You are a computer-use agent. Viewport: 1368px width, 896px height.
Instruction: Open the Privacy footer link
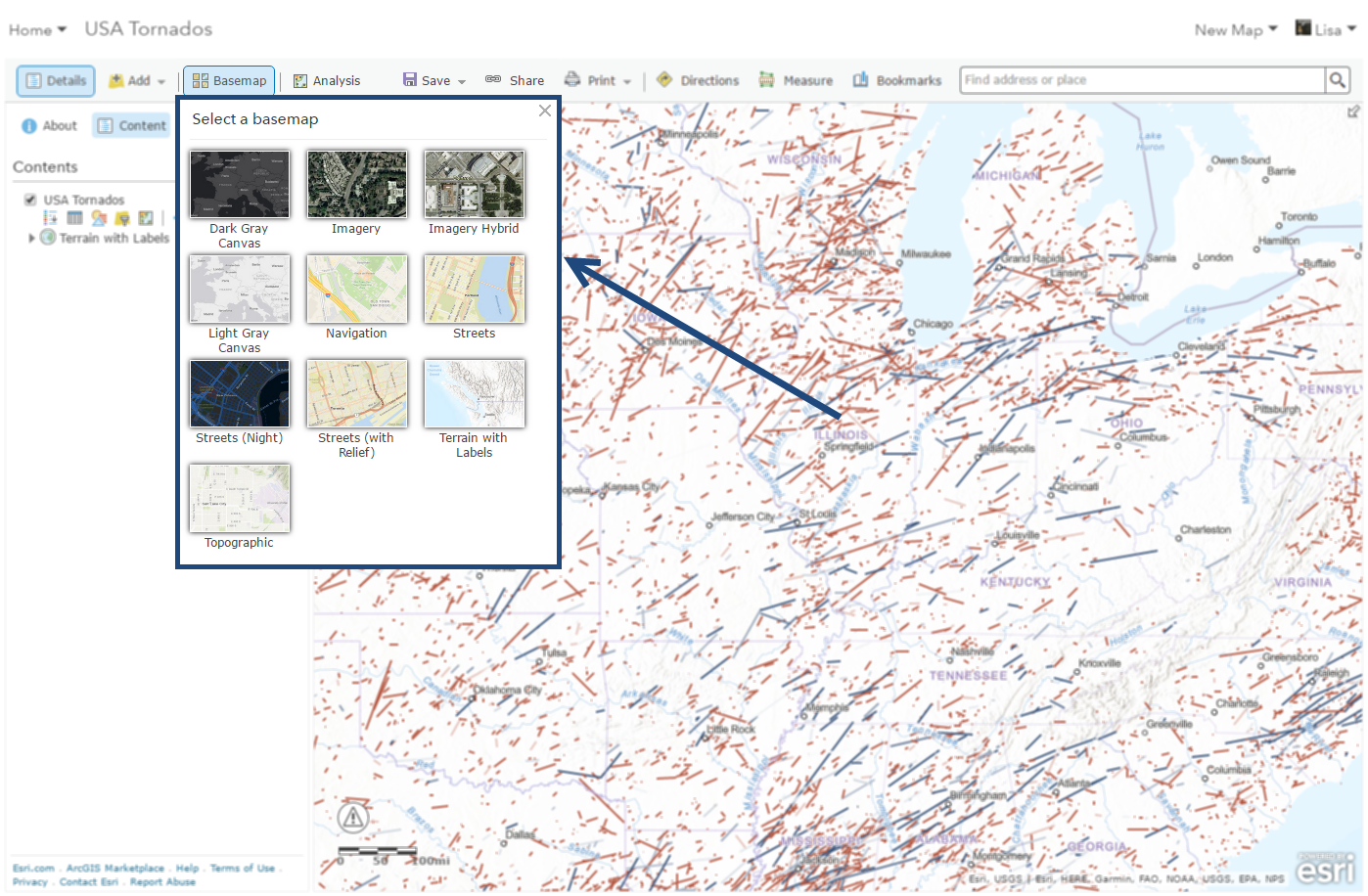tap(29, 882)
